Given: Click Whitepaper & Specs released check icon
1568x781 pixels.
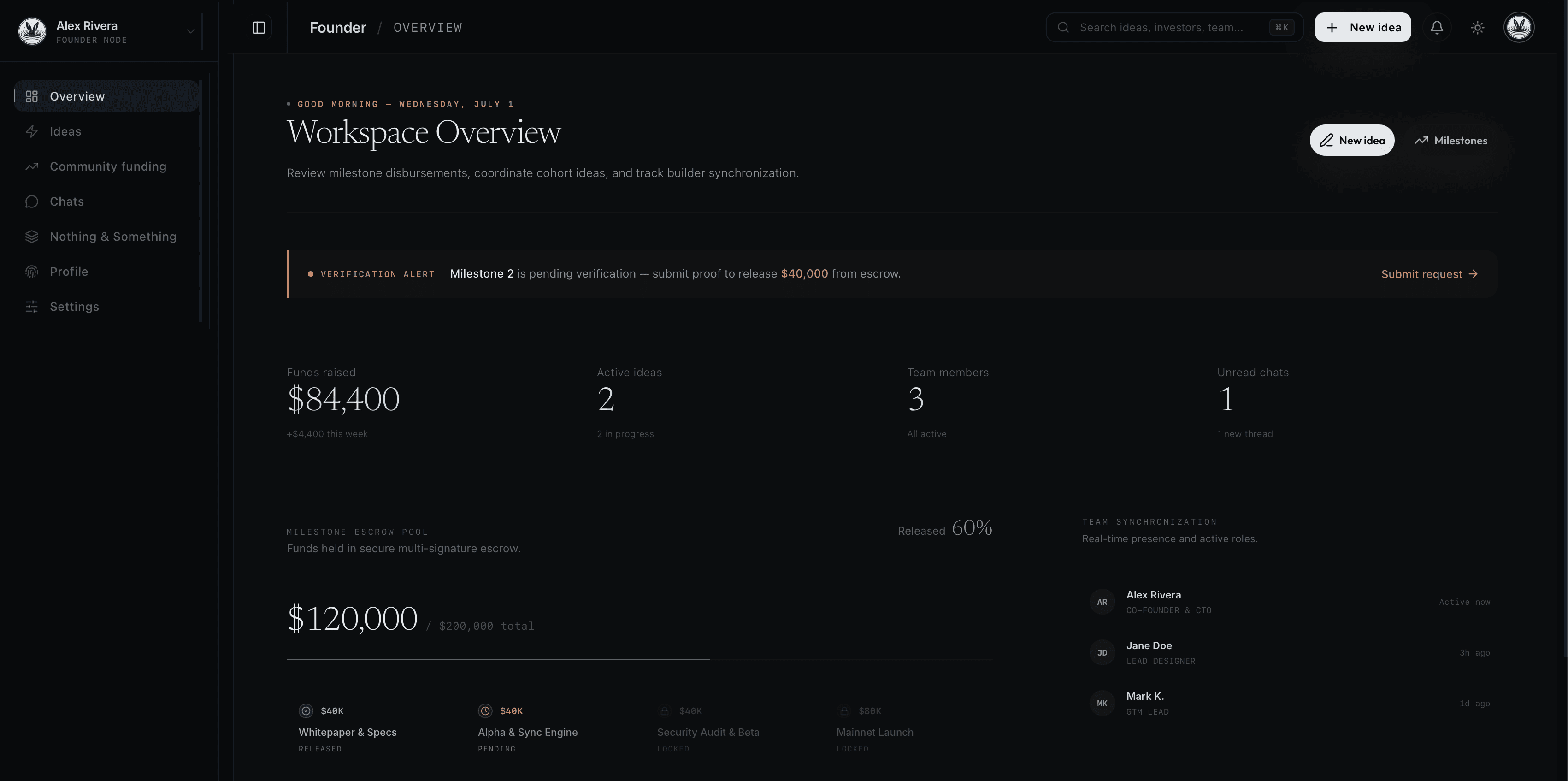Looking at the screenshot, I should pyautogui.click(x=306, y=711).
